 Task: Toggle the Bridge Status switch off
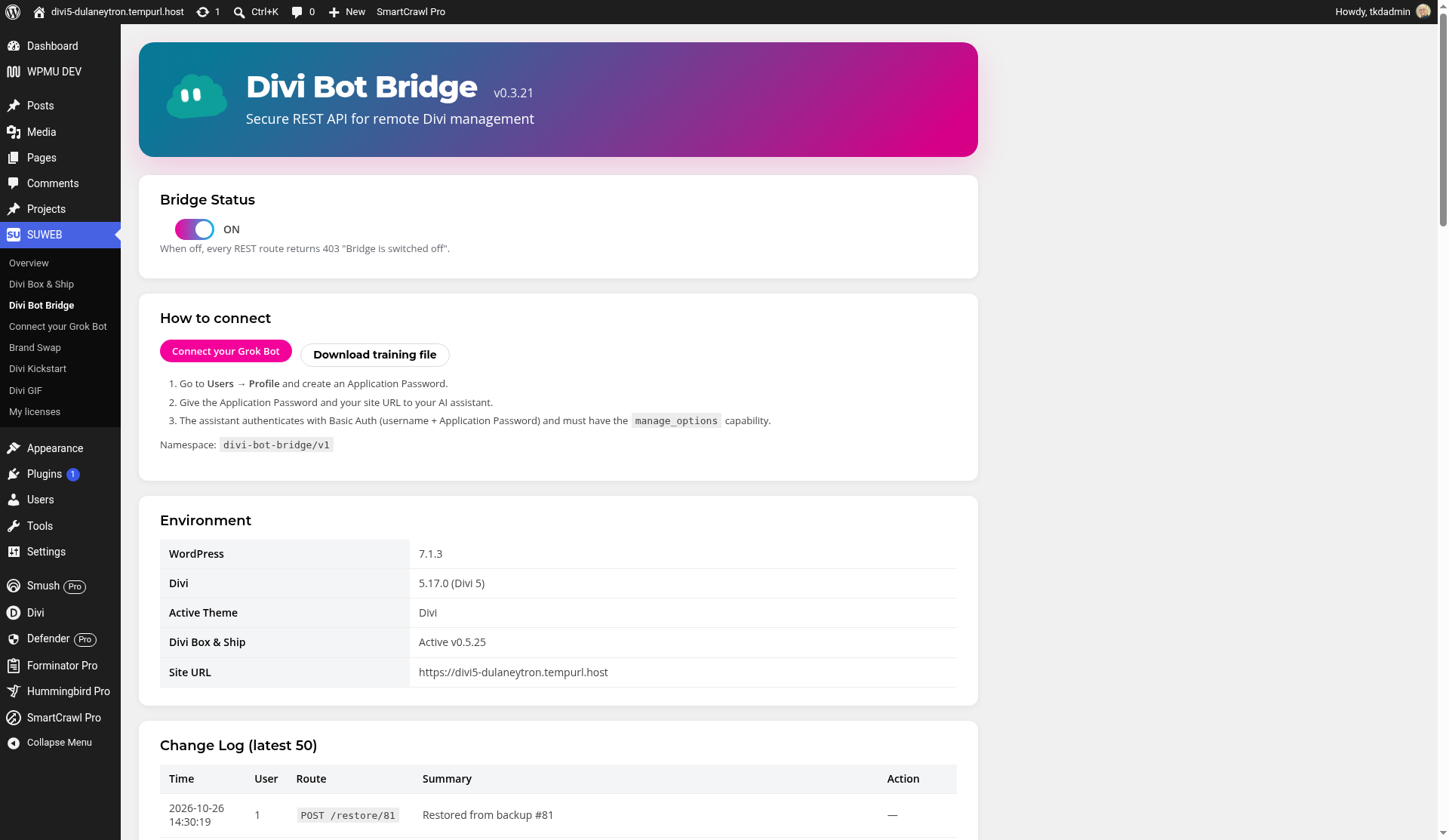click(195, 229)
